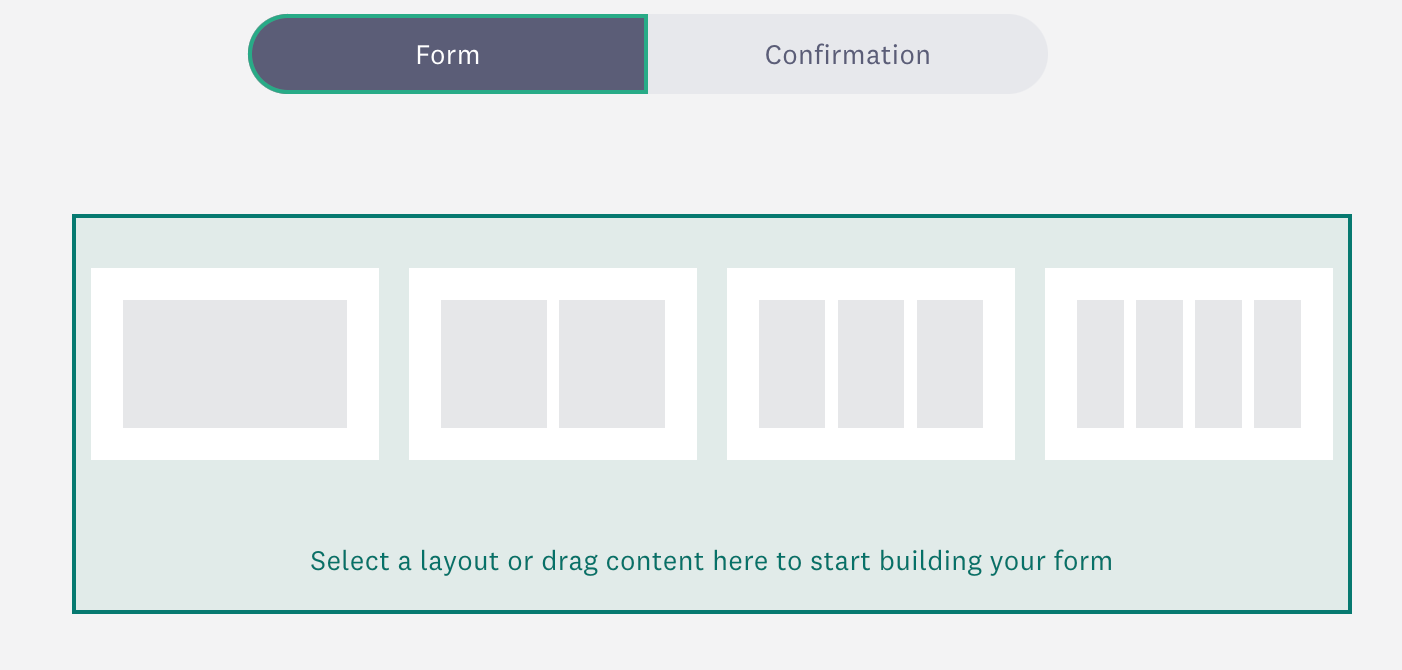Select the one-column layout thumbnail
The height and width of the screenshot is (670, 1402).
(x=235, y=364)
